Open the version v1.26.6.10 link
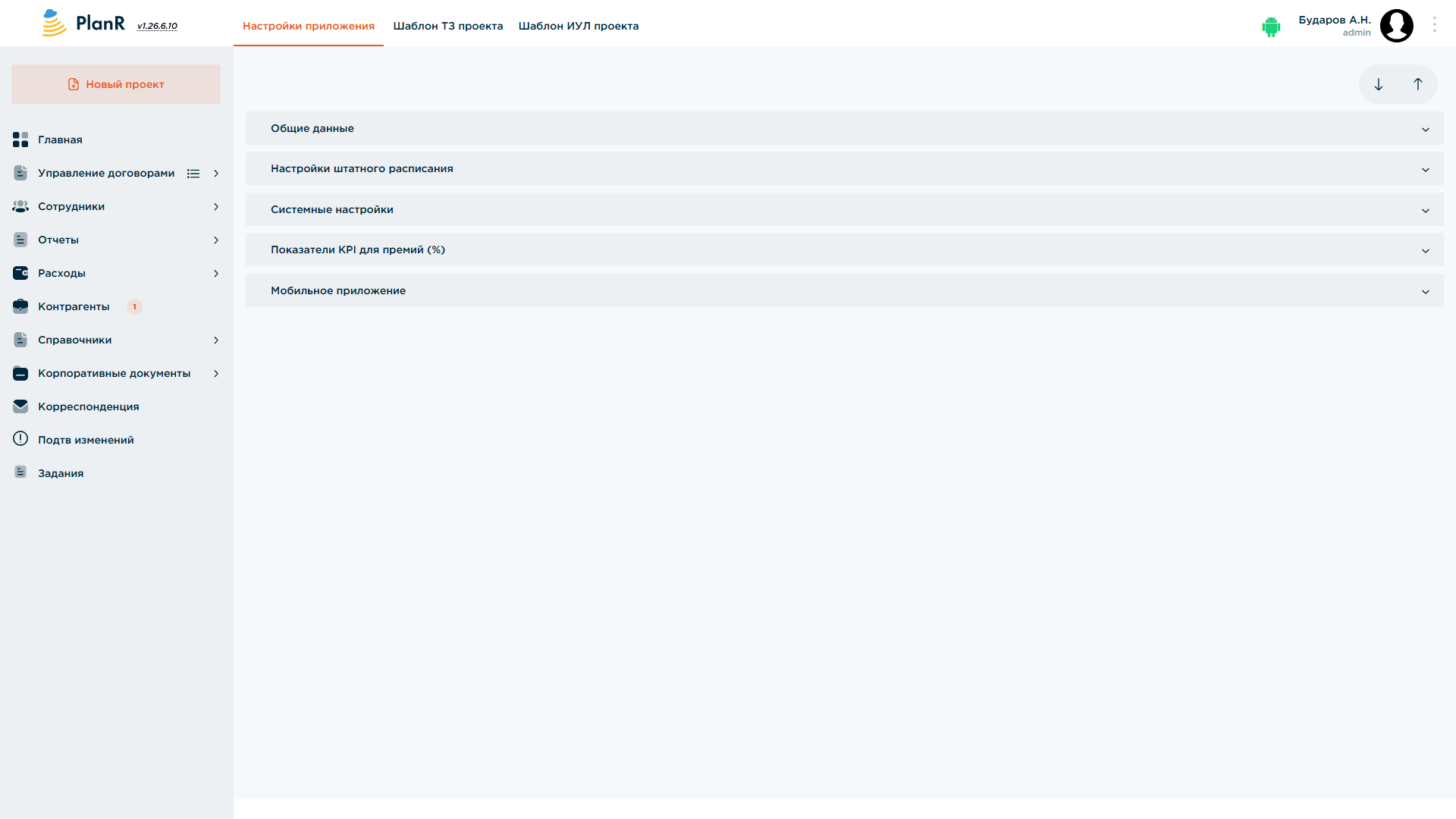 [x=157, y=26]
